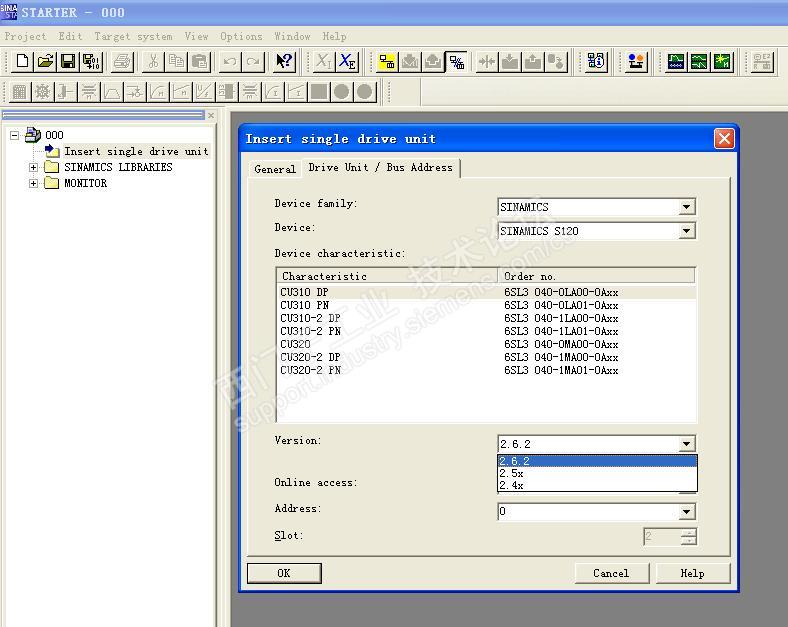The width and height of the screenshot is (788, 627).
Task: Click the Slot spinner control
Action: [x=689, y=537]
